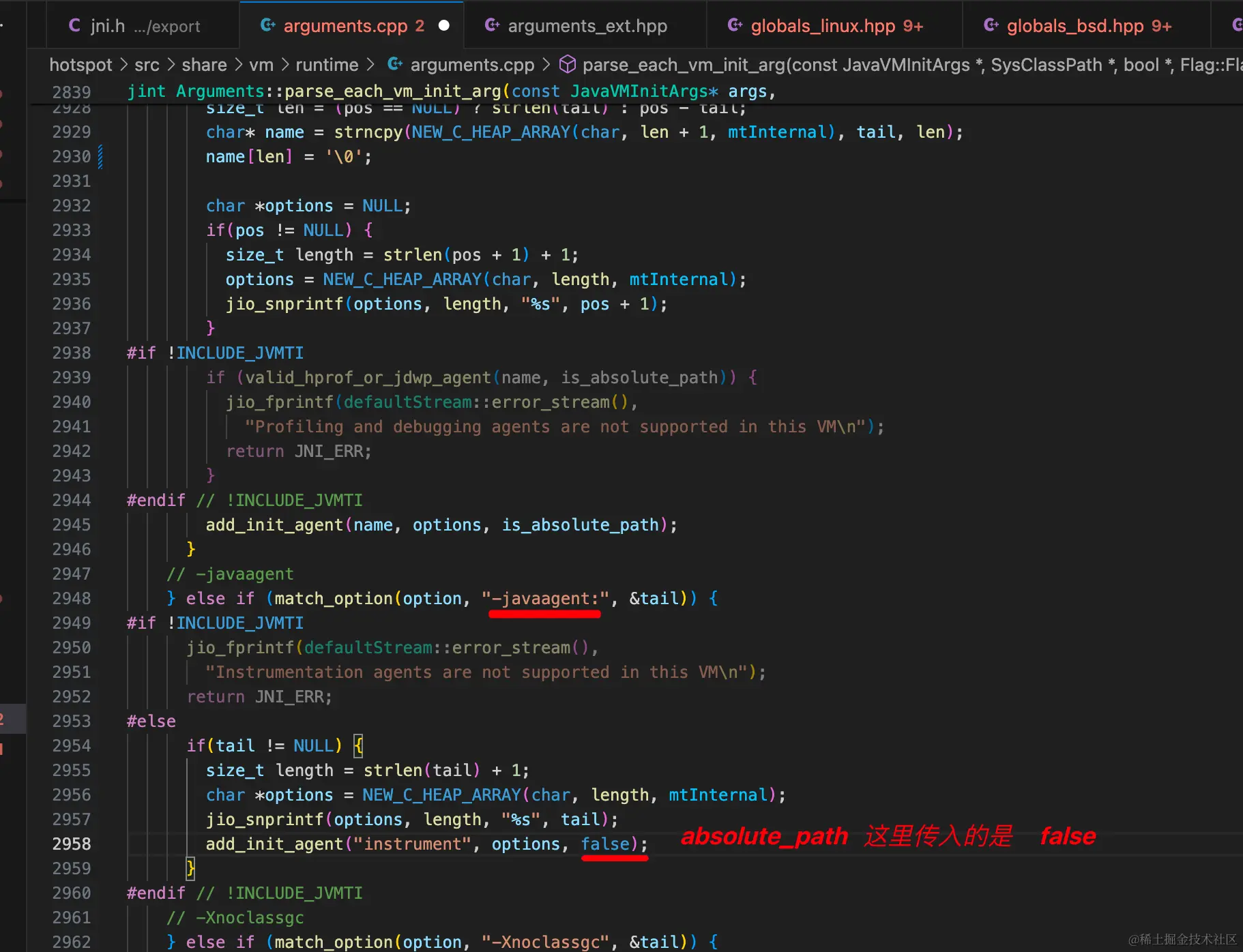The width and height of the screenshot is (1243, 952).
Task: Open the arguments_ext.hpp tab
Action: click(585, 26)
